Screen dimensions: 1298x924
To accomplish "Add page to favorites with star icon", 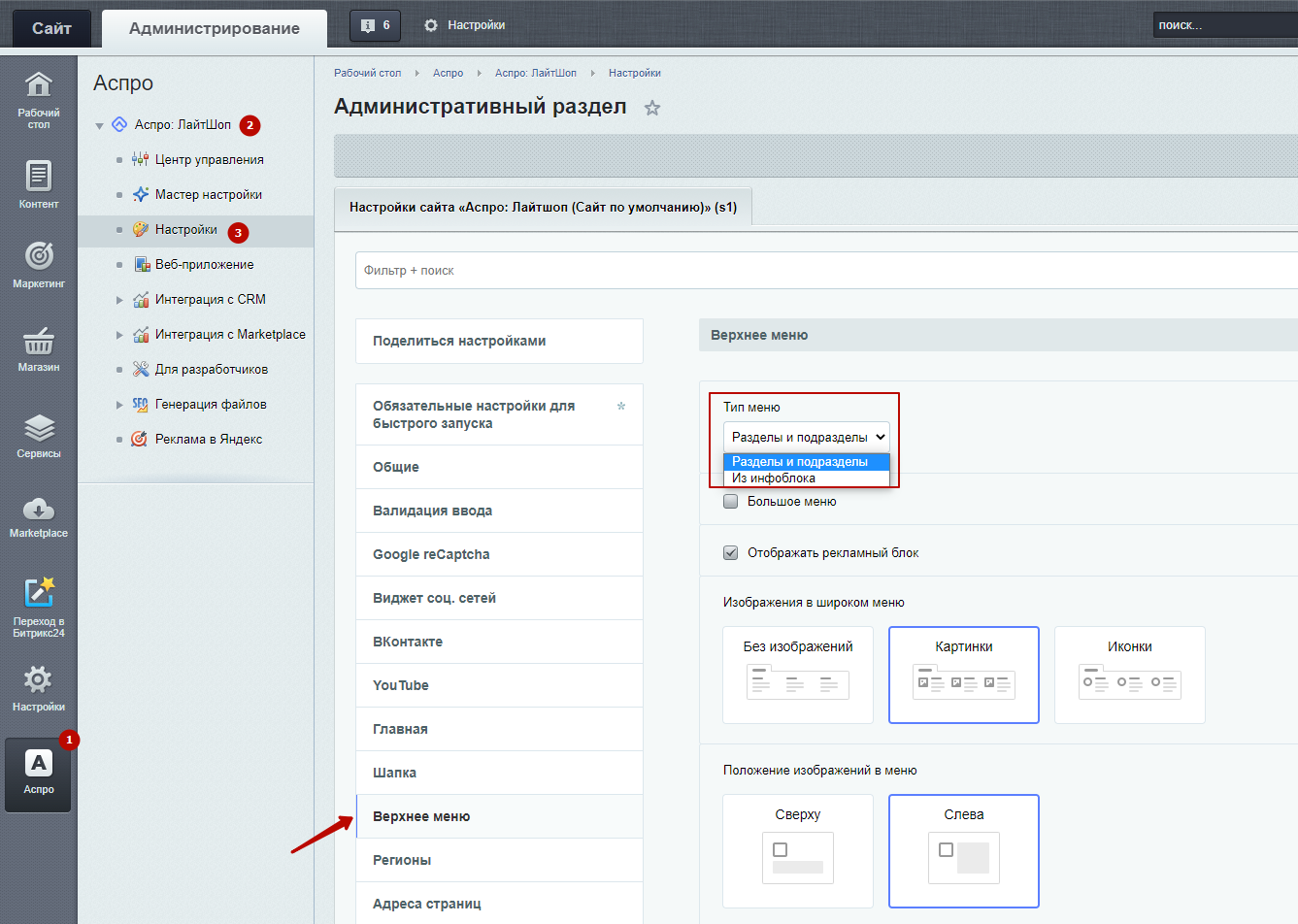I will 652,108.
